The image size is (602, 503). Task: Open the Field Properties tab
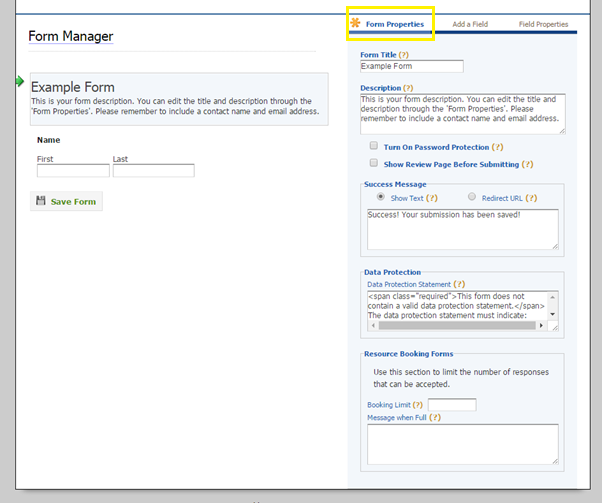(543, 24)
